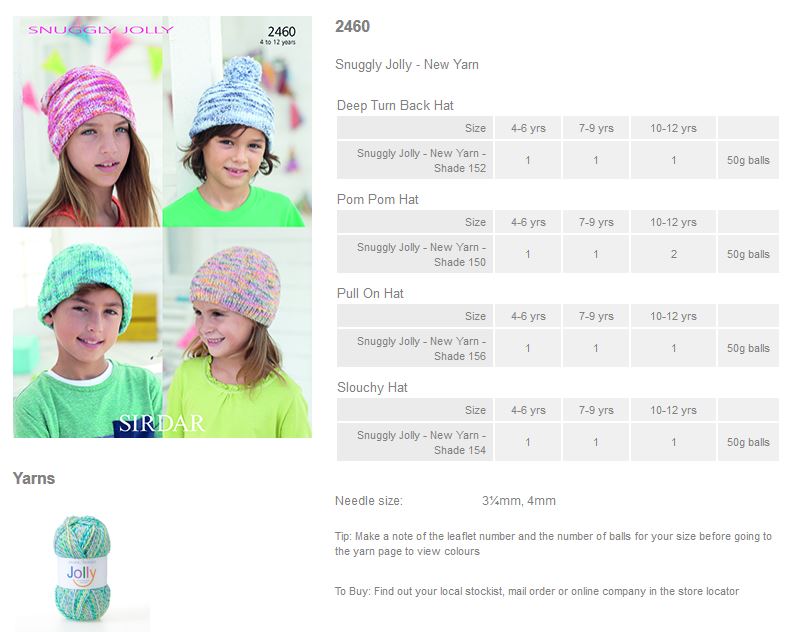Click the 2460 leaflet number heading
The image size is (790, 632).
[352, 26]
